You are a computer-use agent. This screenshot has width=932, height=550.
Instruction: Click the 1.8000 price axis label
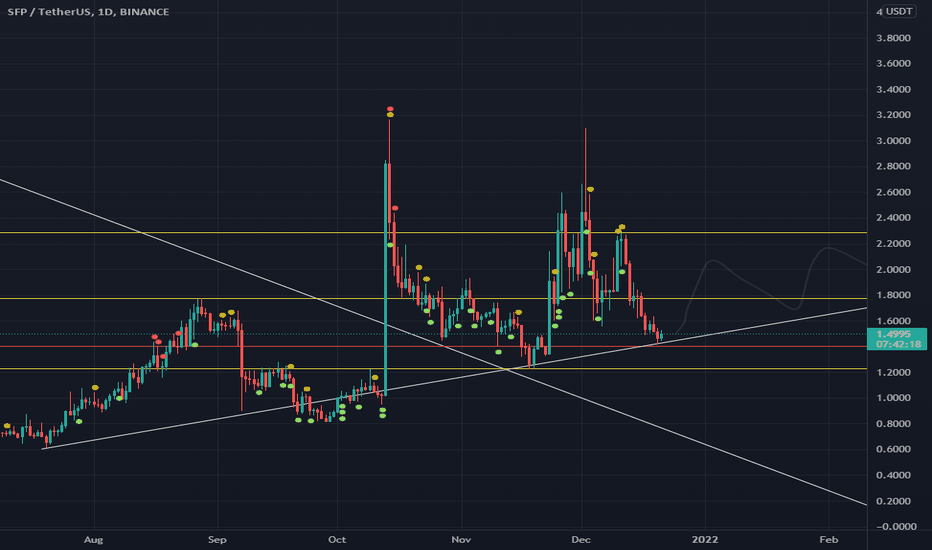tap(893, 295)
